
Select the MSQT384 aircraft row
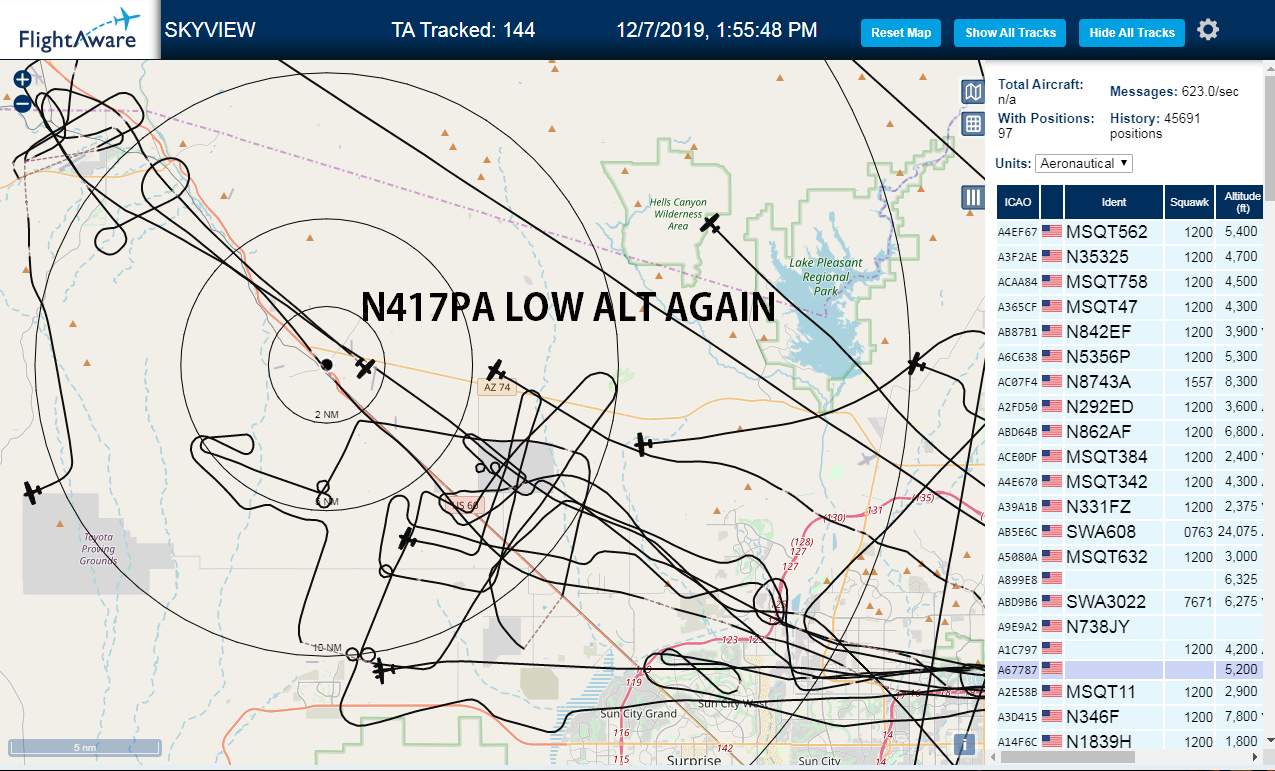pos(1130,457)
